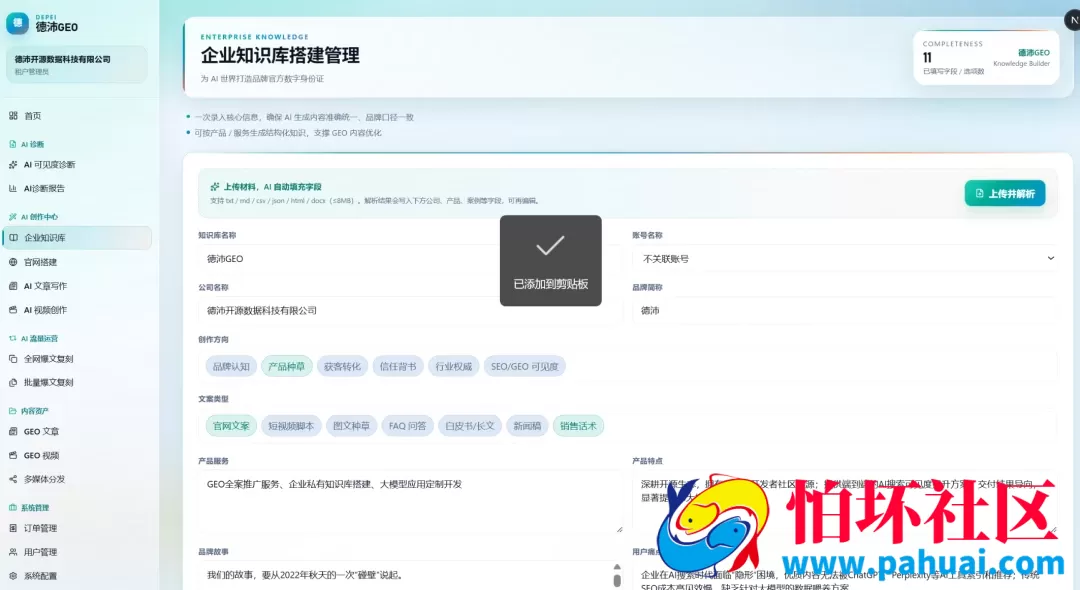Viewport: 1080px width, 590px height.
Task: Toggle the 白皮书/长文 copy type tag
Action: pyautogui.click(x=470, y=425)
